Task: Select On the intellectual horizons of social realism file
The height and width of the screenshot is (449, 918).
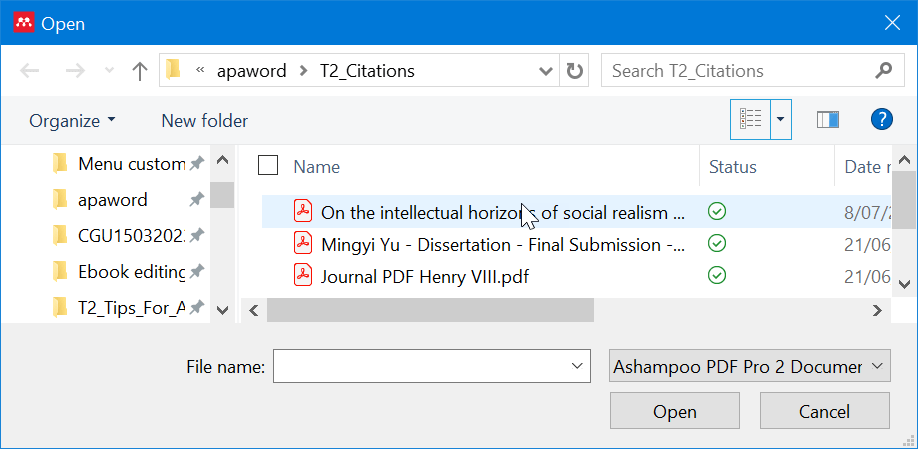Action: [576, 212]
